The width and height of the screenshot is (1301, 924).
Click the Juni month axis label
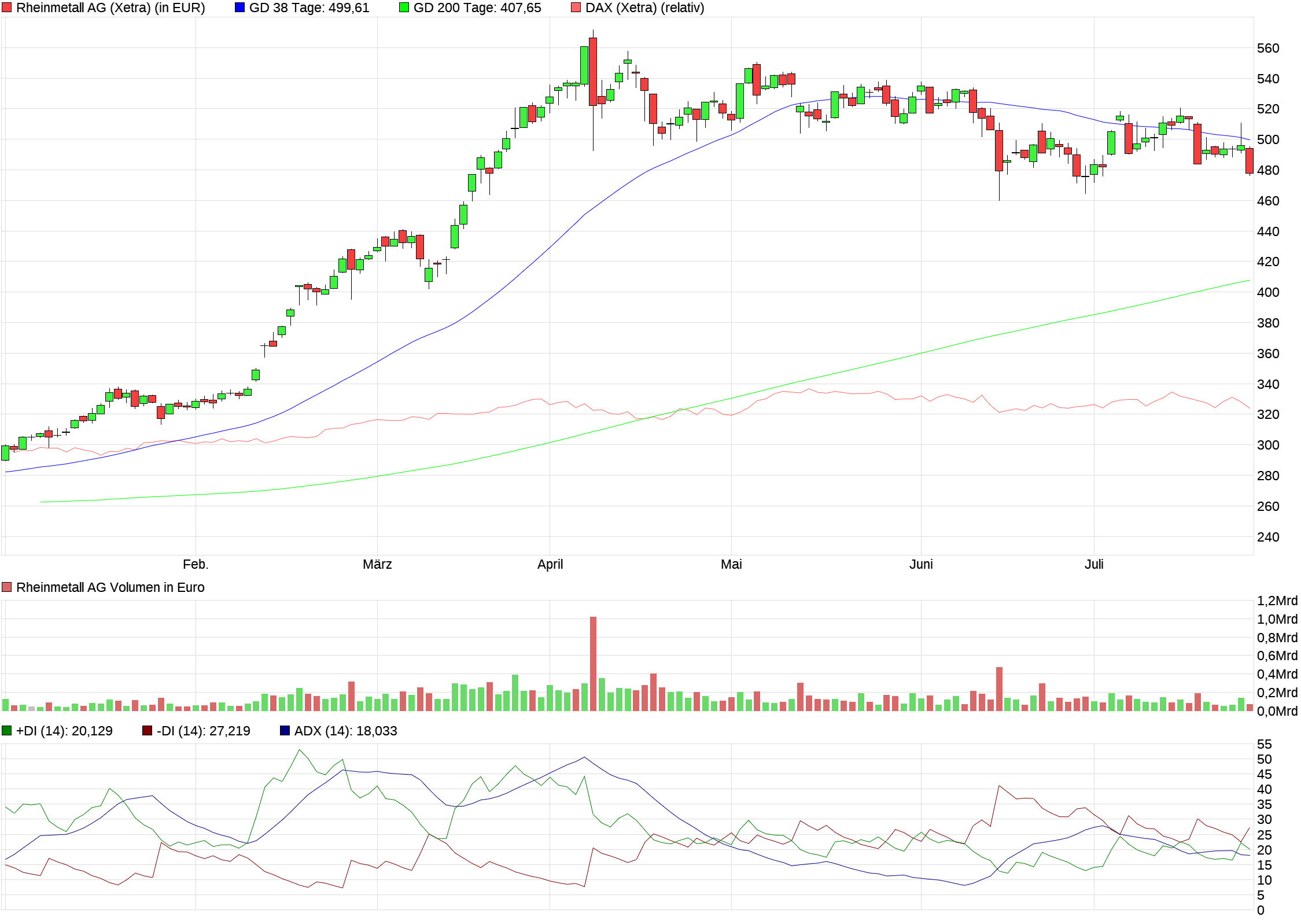pyautogui.click(x=921, y=564)
